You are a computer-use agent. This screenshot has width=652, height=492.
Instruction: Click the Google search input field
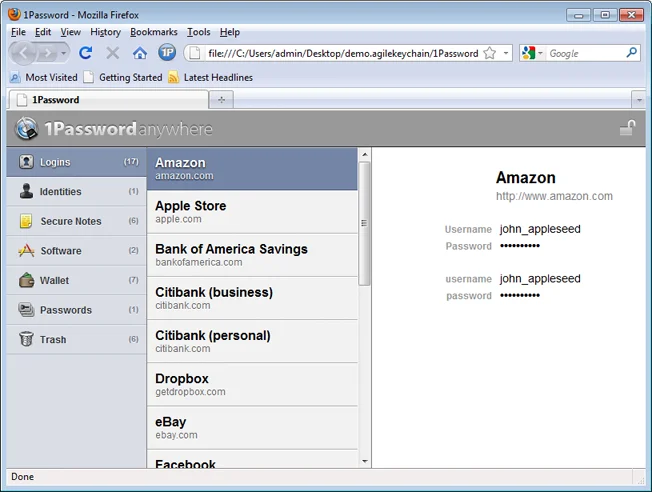pyautogui.click(x=585, y=53)
